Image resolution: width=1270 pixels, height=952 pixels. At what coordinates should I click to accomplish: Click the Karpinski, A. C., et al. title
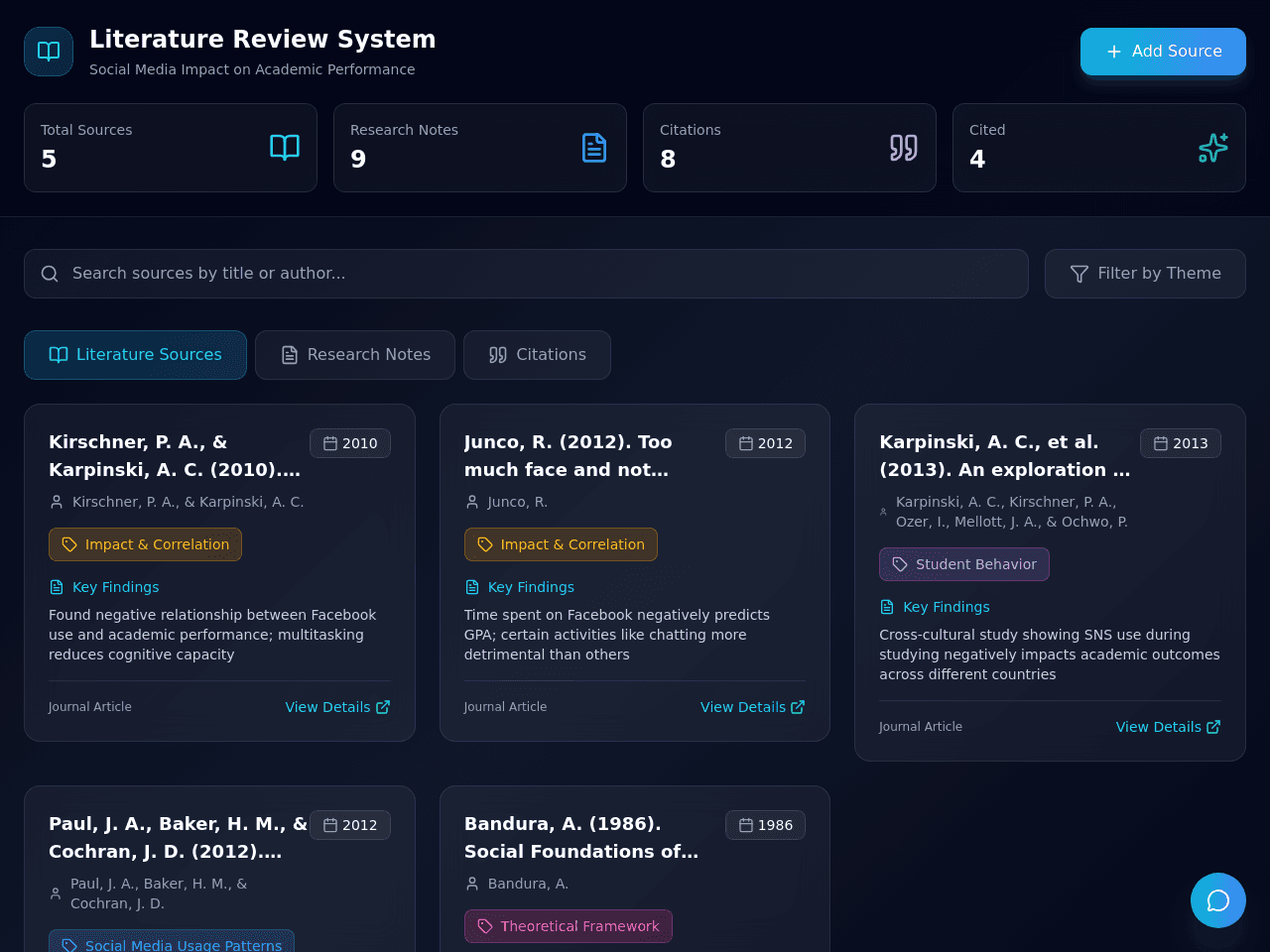tap(1004, 456)
